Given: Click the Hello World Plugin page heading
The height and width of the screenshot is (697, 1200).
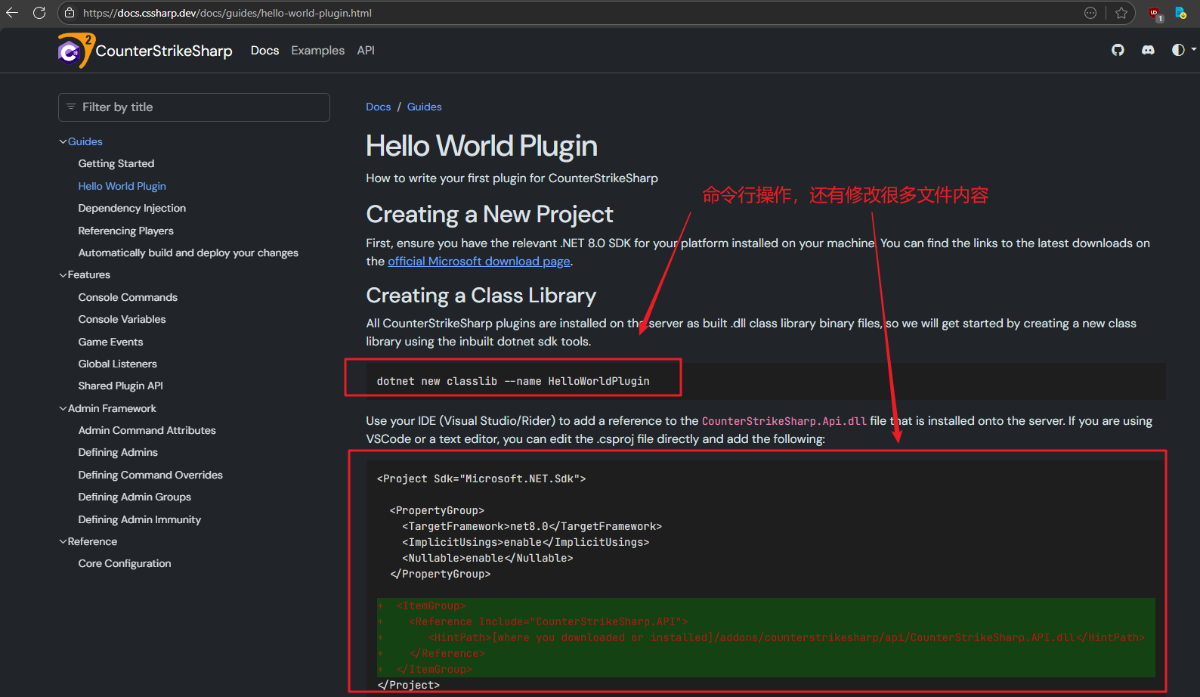Looking at the screenshot, I should pos(482,146).
